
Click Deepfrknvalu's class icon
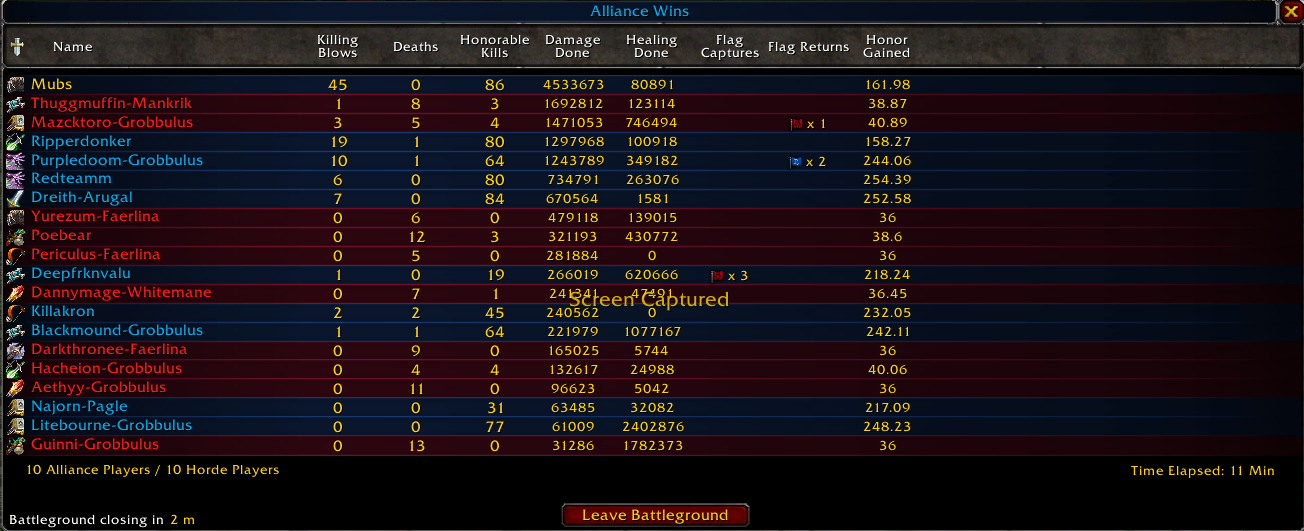15,275
